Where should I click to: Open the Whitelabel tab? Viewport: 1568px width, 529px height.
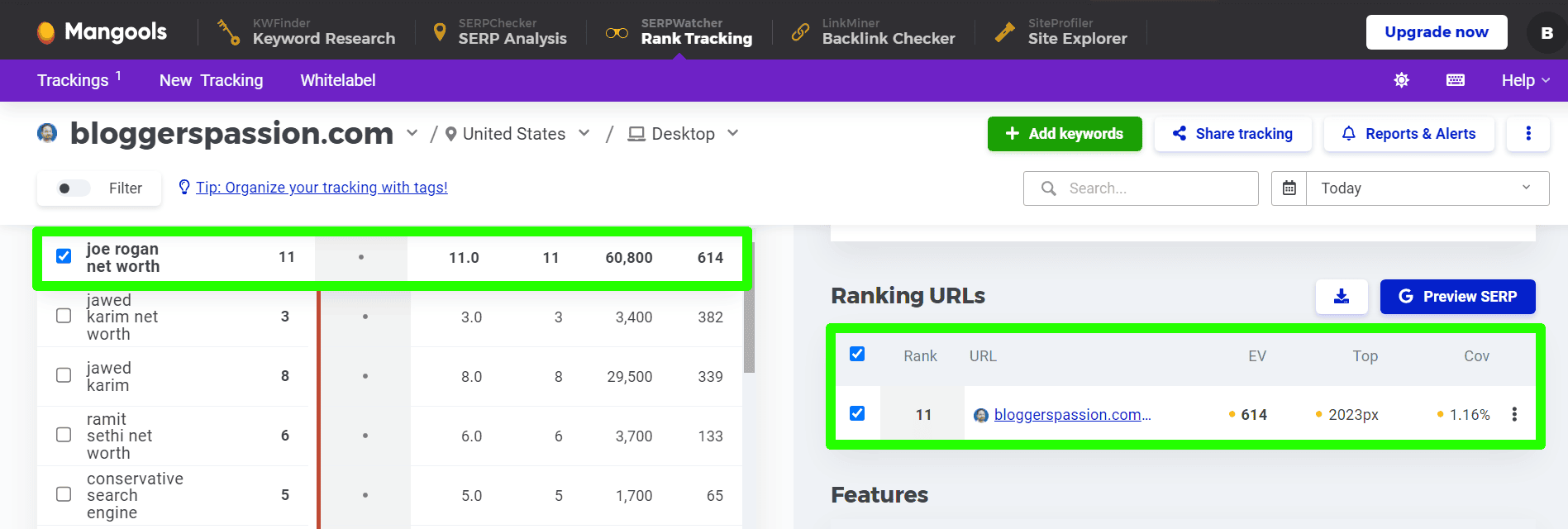point(337,80)
